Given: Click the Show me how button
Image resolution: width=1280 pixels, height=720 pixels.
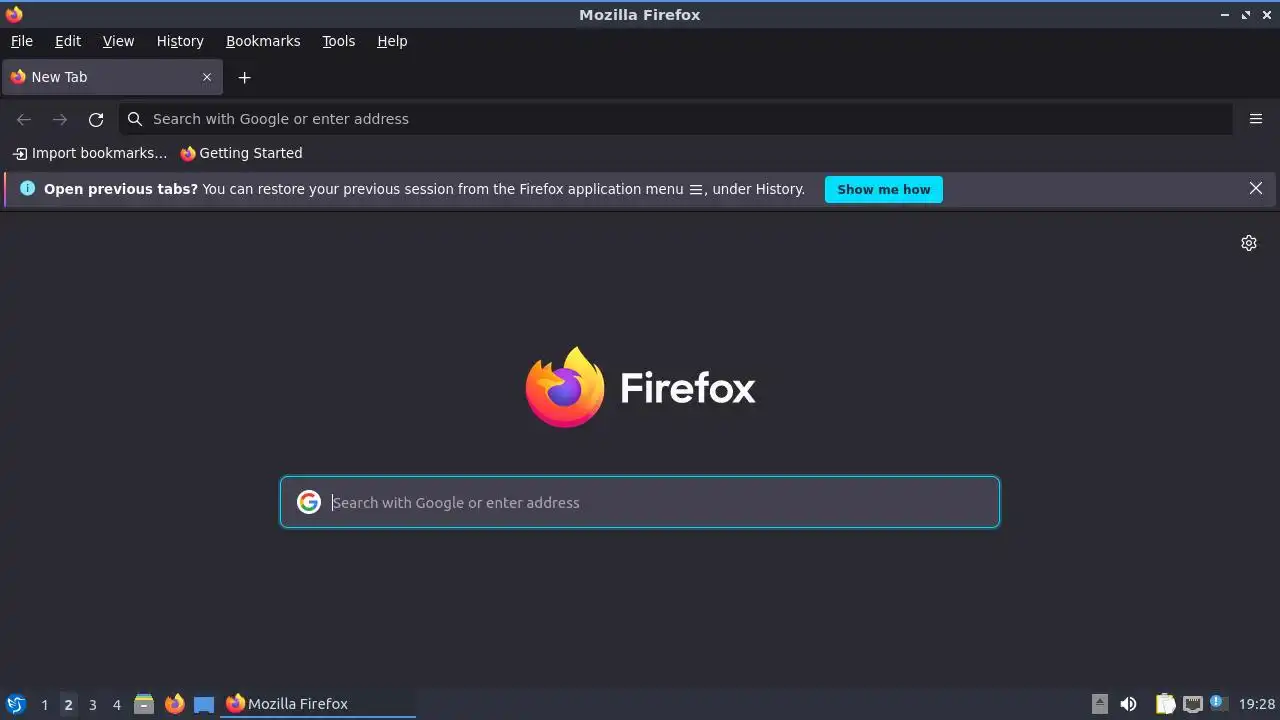Looking at the screenshot, I should 884,189.
